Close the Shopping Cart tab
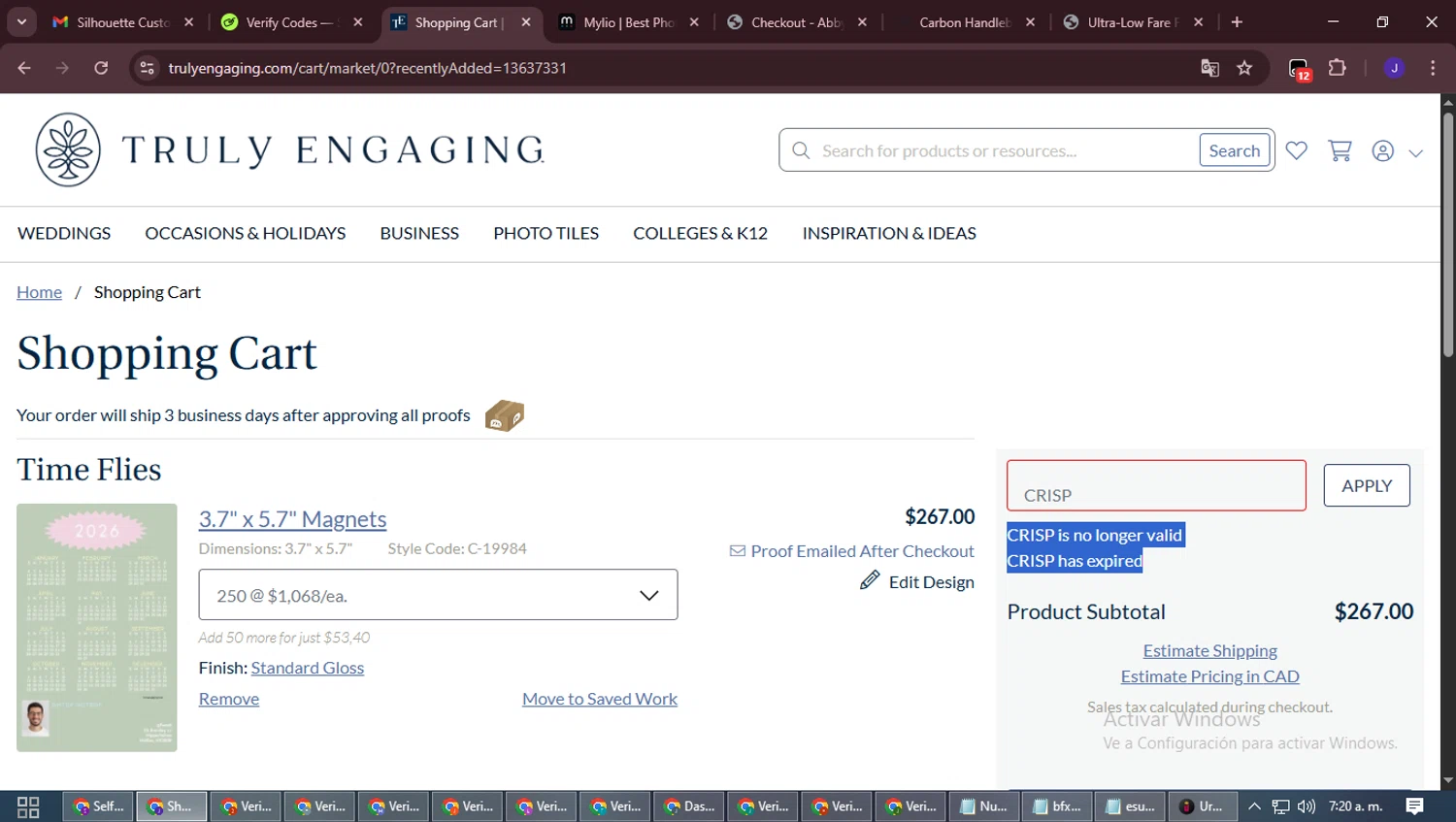The width and height of the screenshot is (1456, 822). click(526, 22)
